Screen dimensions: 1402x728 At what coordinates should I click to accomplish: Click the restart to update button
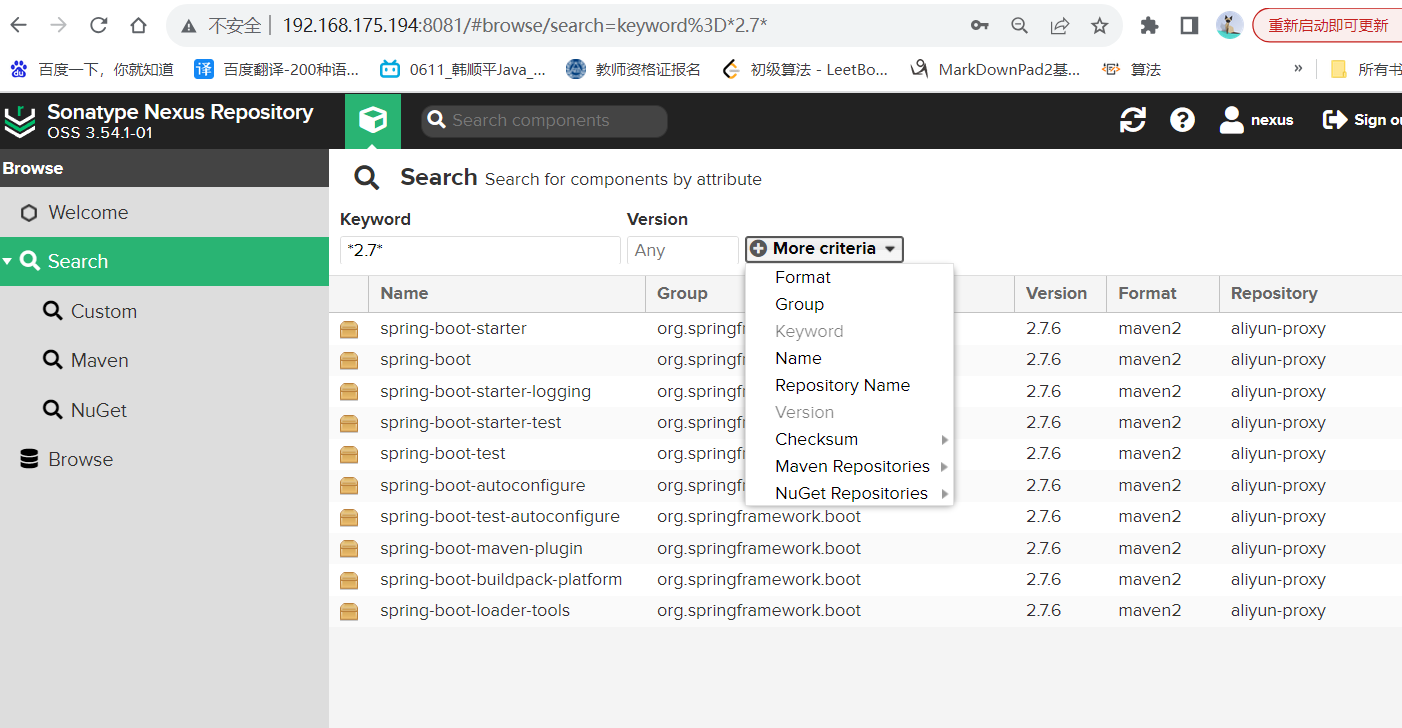1327,26
